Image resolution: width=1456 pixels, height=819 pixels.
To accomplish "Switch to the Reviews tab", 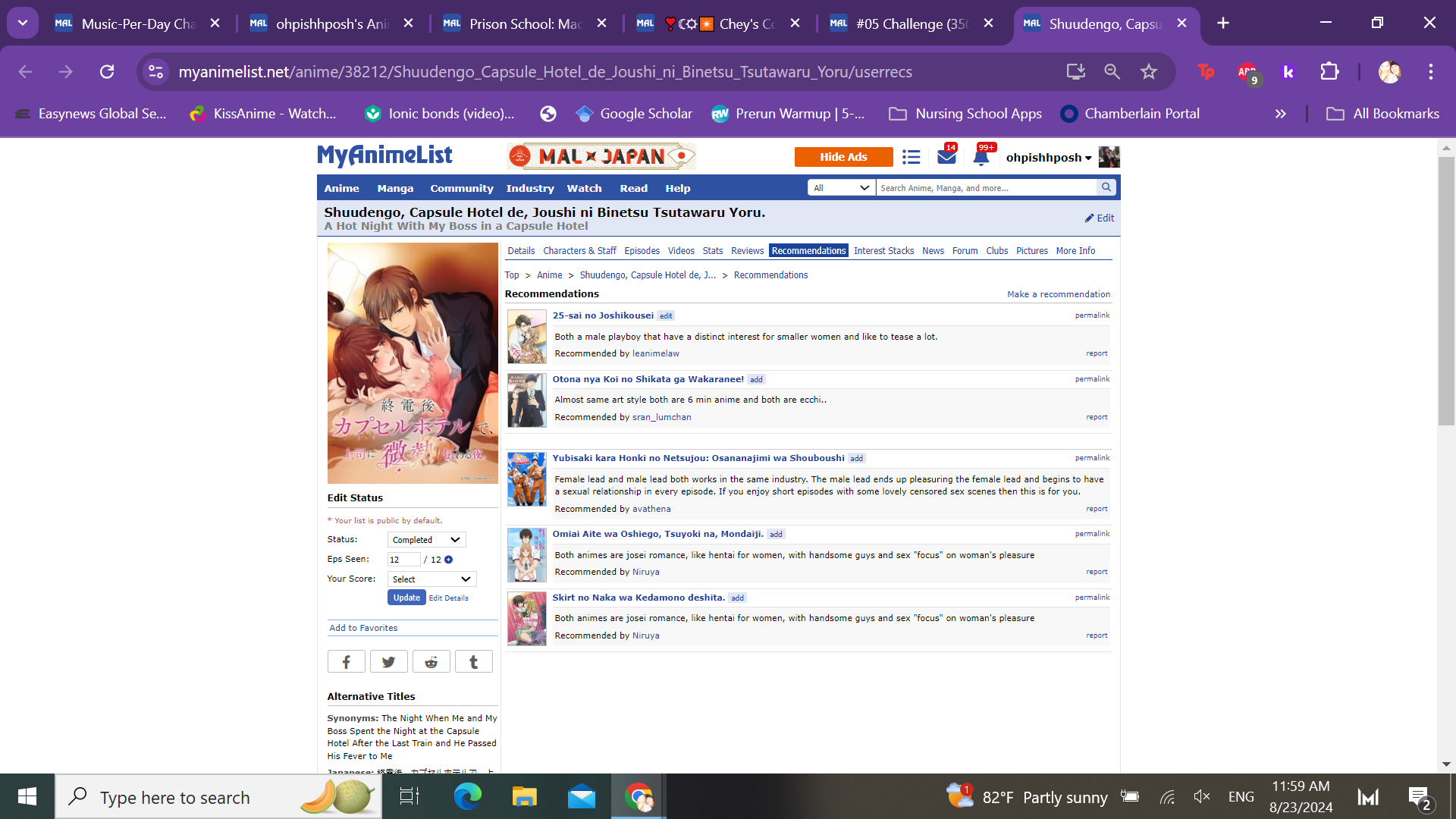I will click(747, 251).
